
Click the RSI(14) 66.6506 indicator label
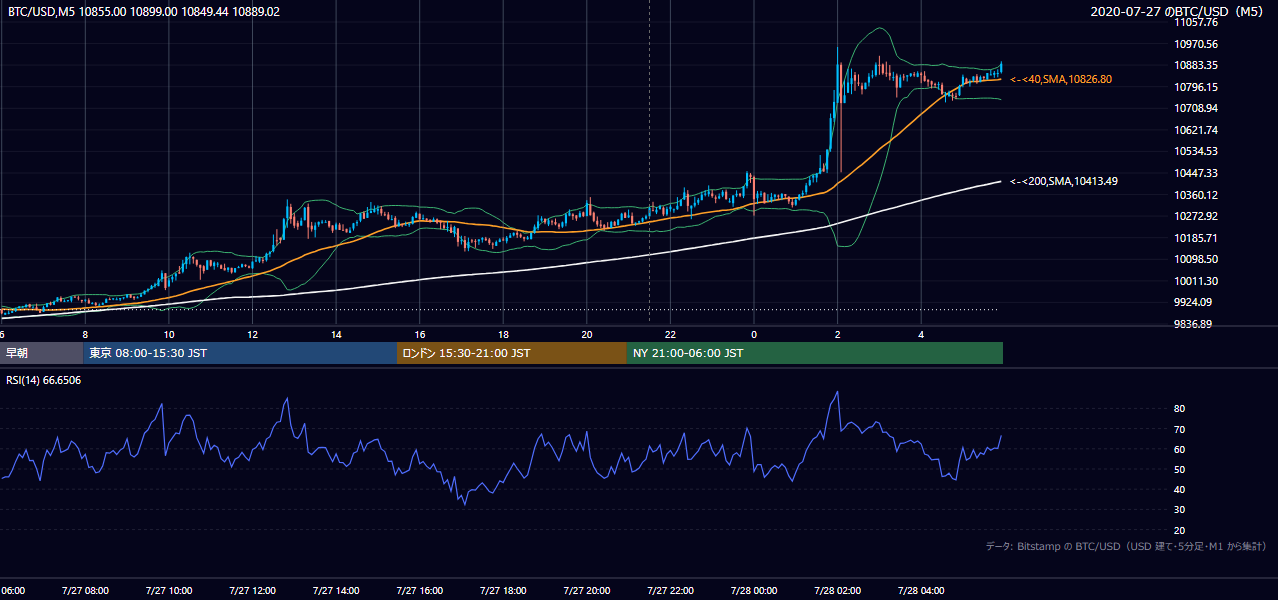tap(44, 380)
